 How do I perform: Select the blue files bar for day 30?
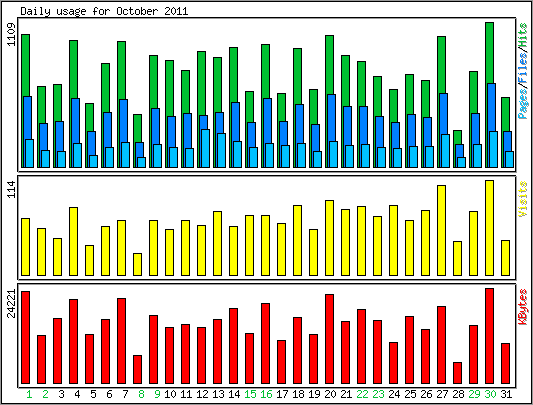(492, 107)
